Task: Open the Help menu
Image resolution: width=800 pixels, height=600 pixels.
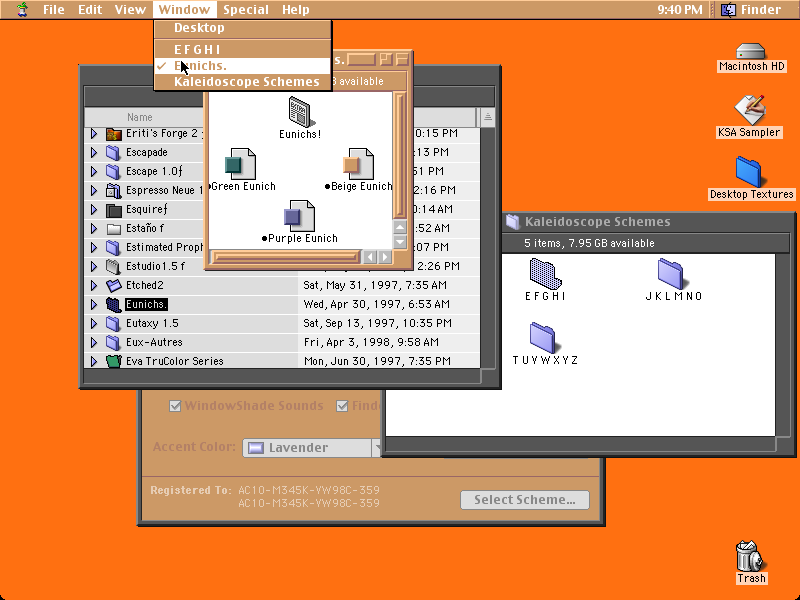Action: tap(295, 9)
